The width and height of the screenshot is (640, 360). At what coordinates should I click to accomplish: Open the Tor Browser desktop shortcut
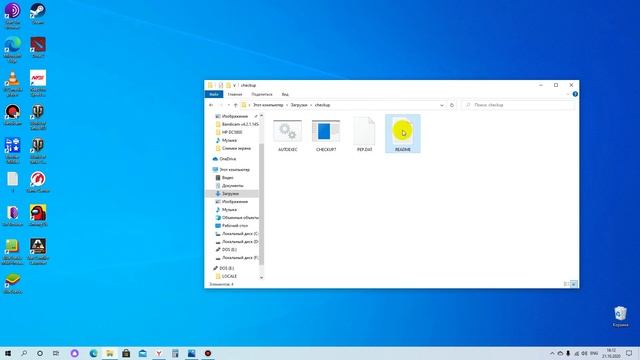13,15
